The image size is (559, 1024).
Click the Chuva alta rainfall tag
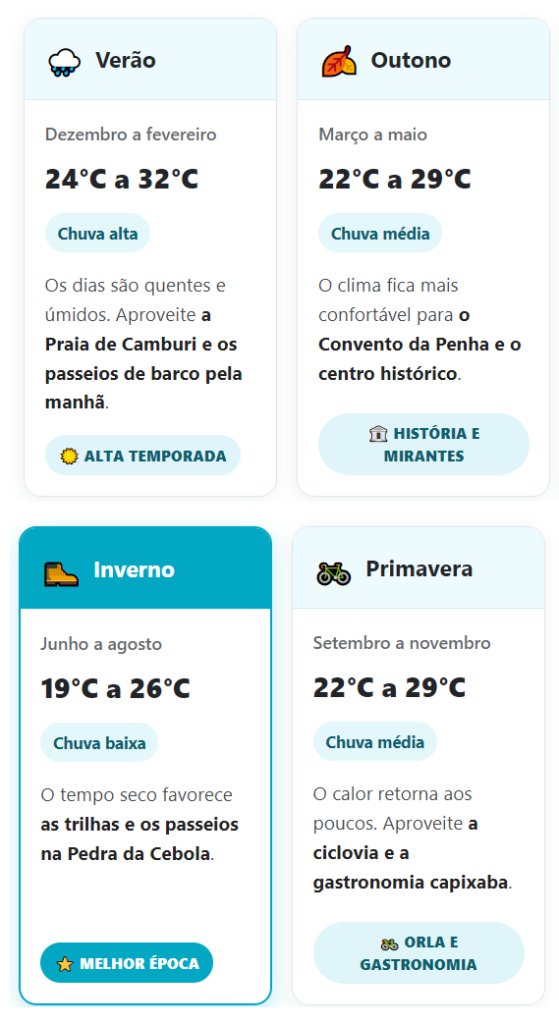click(97, 233)
